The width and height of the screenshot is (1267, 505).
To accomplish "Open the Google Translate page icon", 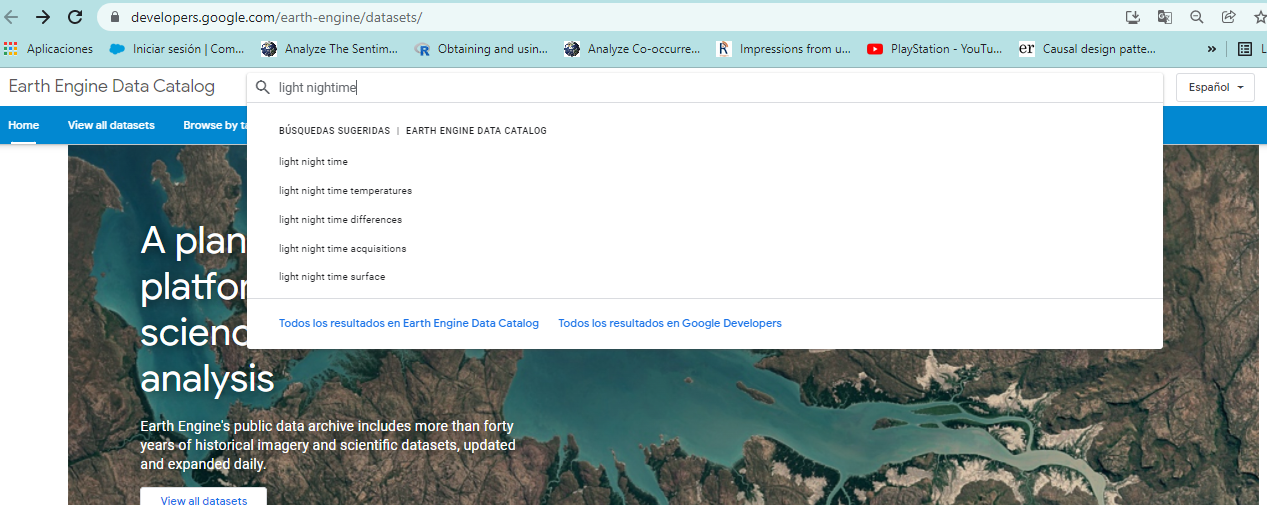I will coord(1165,17).
